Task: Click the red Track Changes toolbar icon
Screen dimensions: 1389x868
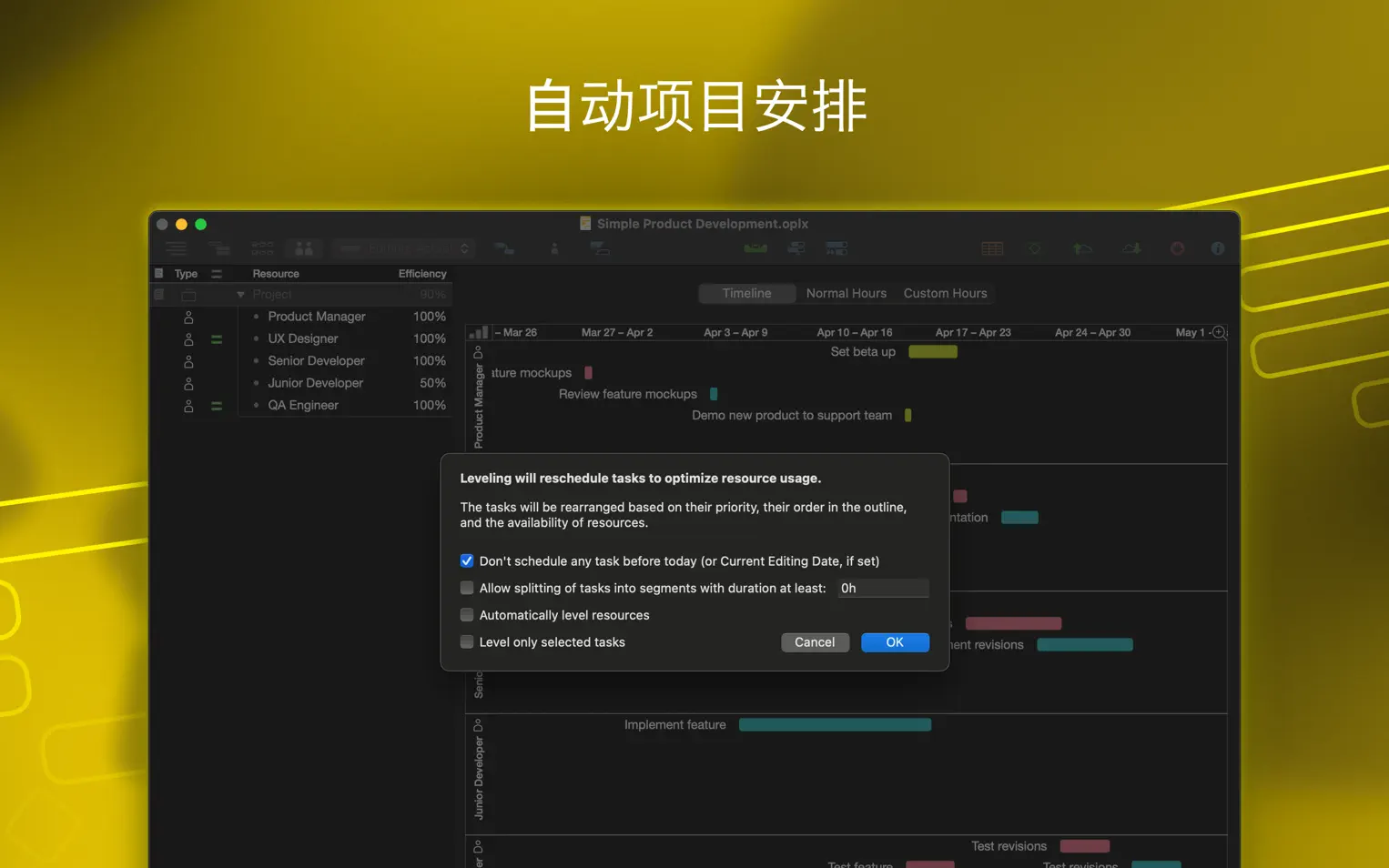Action: coord(1177,248)
